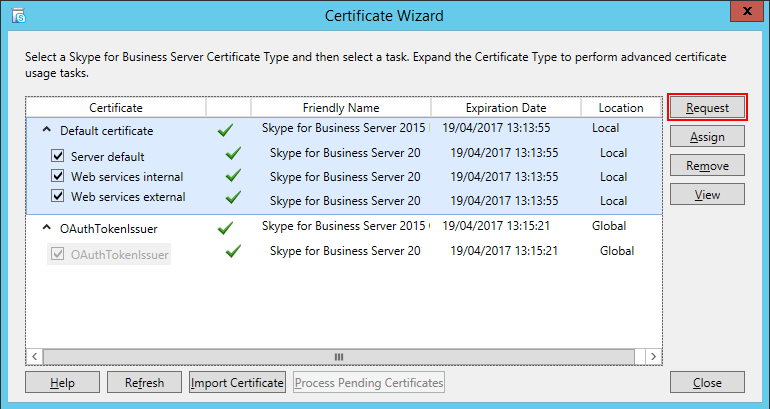The height and width of the screenshot is (409, 770).
Task: Uncheck the Server default checkbox
Action: coord(58,156)
